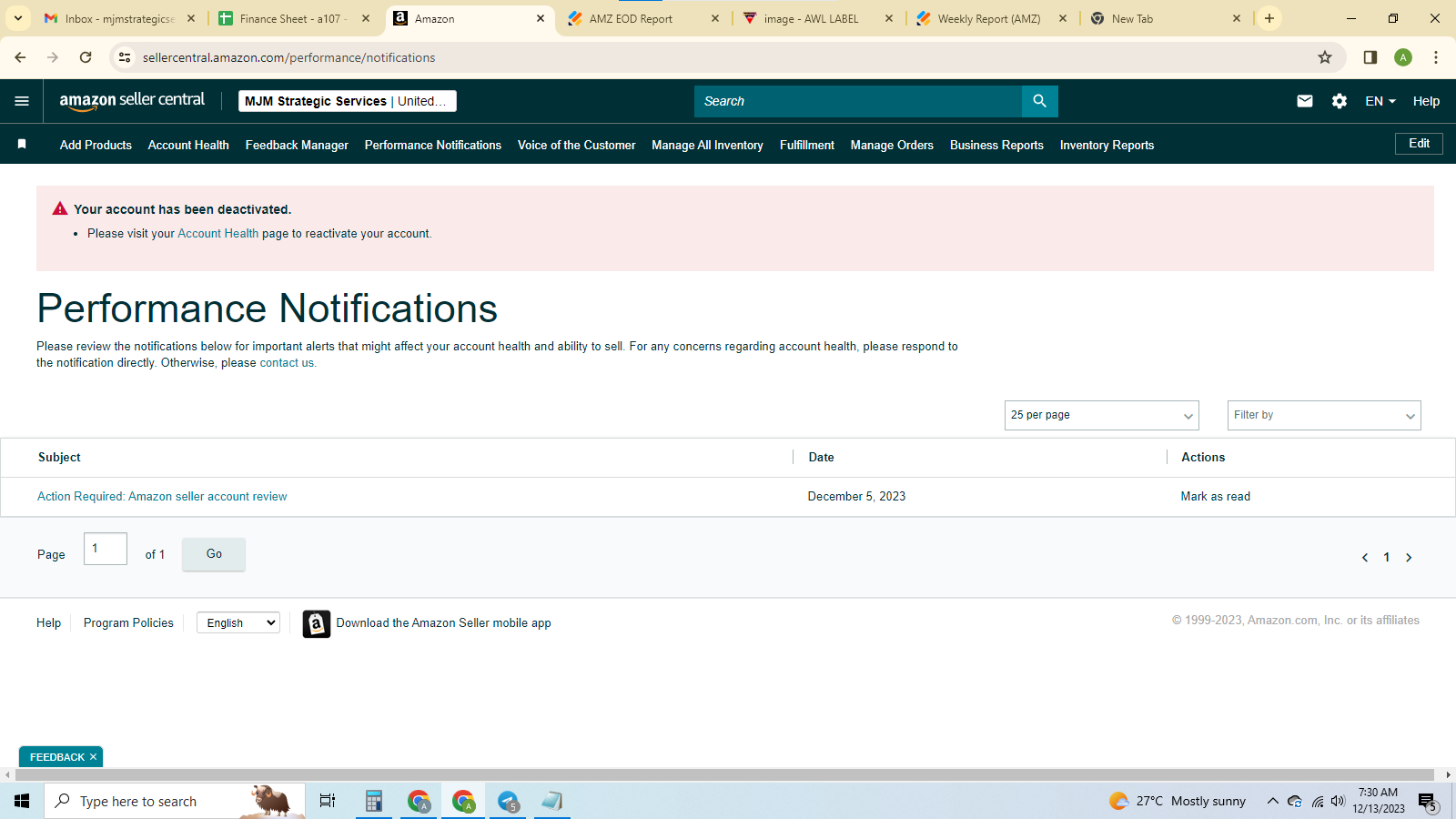Bookmark this page with the star icon
This screenshot has height=819, width=1456.
tap(1325, 57)
